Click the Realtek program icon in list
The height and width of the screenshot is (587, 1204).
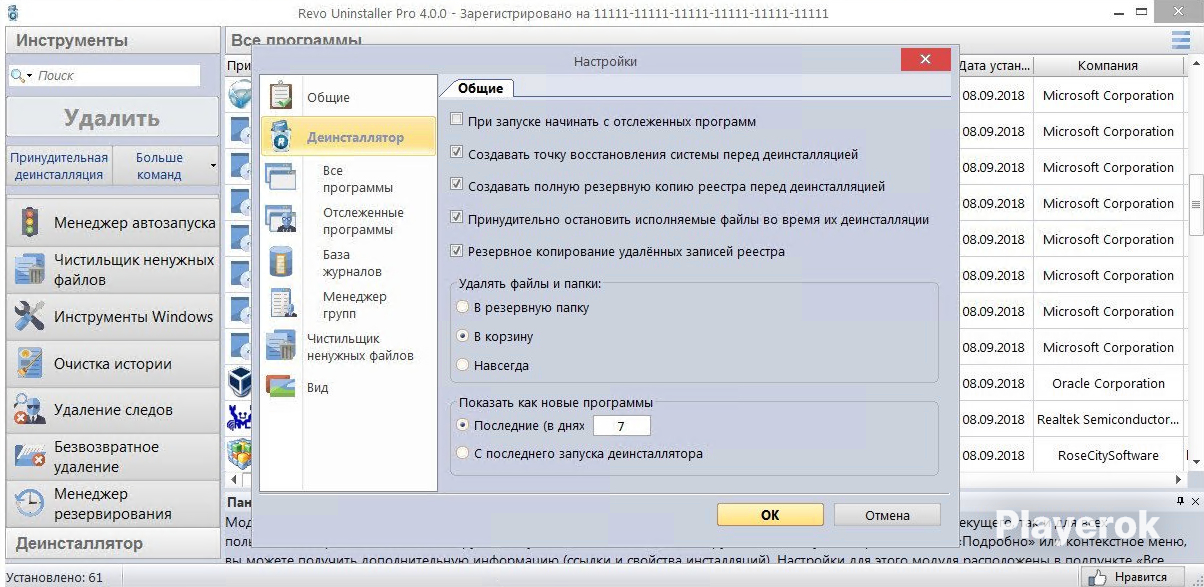[x=240, y=419]
